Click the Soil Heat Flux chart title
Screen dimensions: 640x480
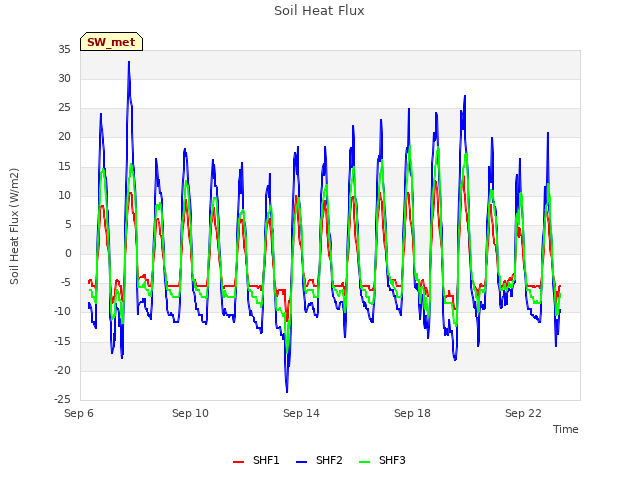(x=319, y=11)
